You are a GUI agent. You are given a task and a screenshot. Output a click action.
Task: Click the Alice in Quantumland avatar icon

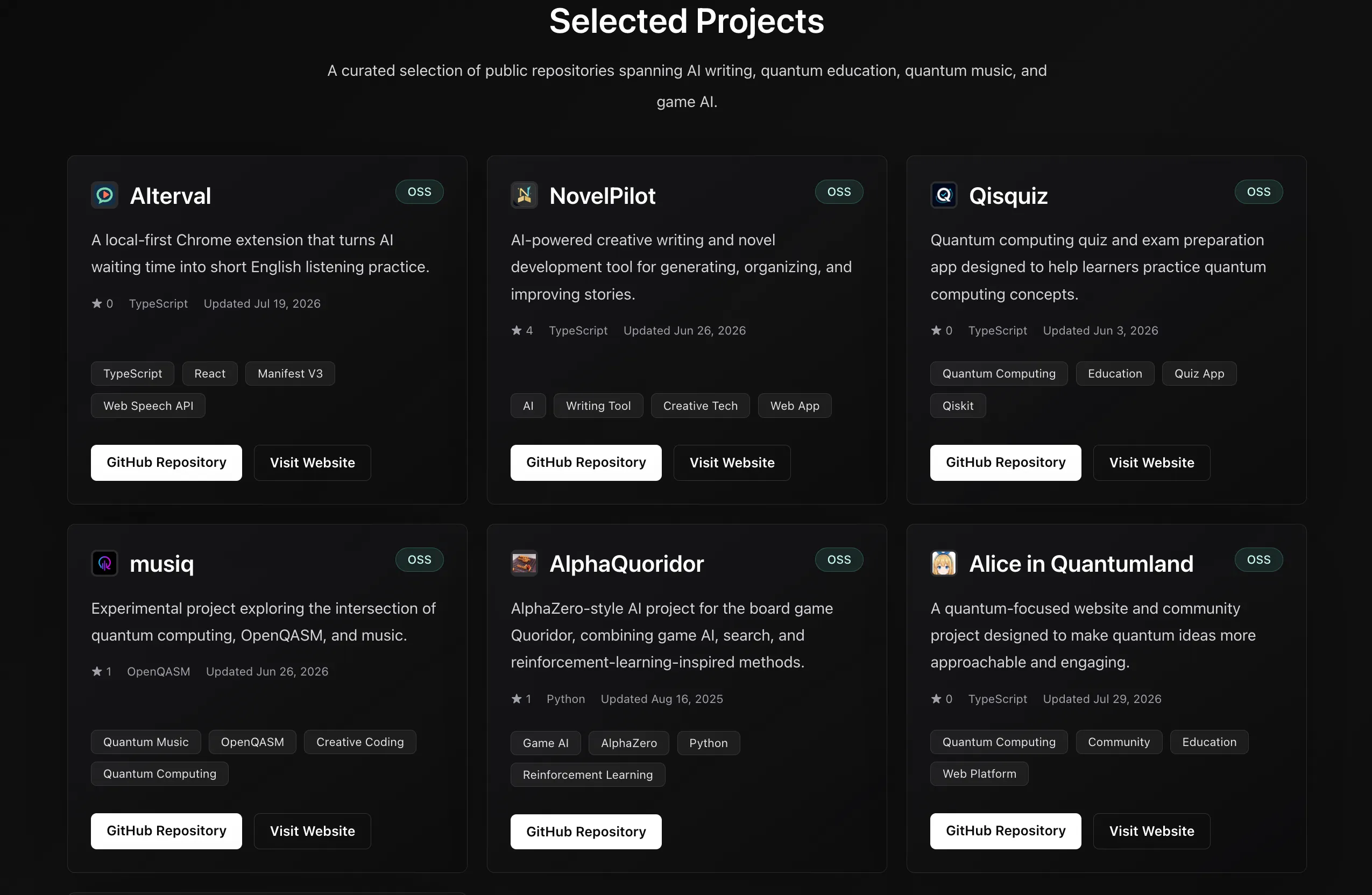point(944,564)
